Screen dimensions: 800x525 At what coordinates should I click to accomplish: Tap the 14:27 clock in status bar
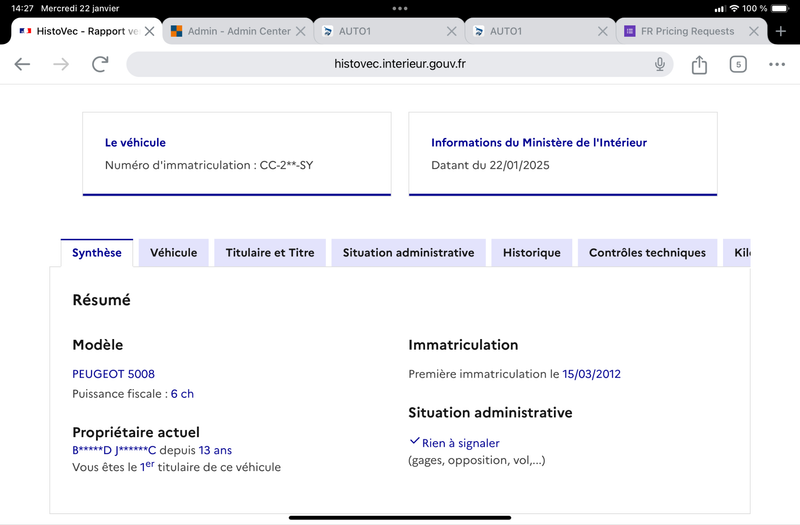pyautogui.click(x=22, y=8)
